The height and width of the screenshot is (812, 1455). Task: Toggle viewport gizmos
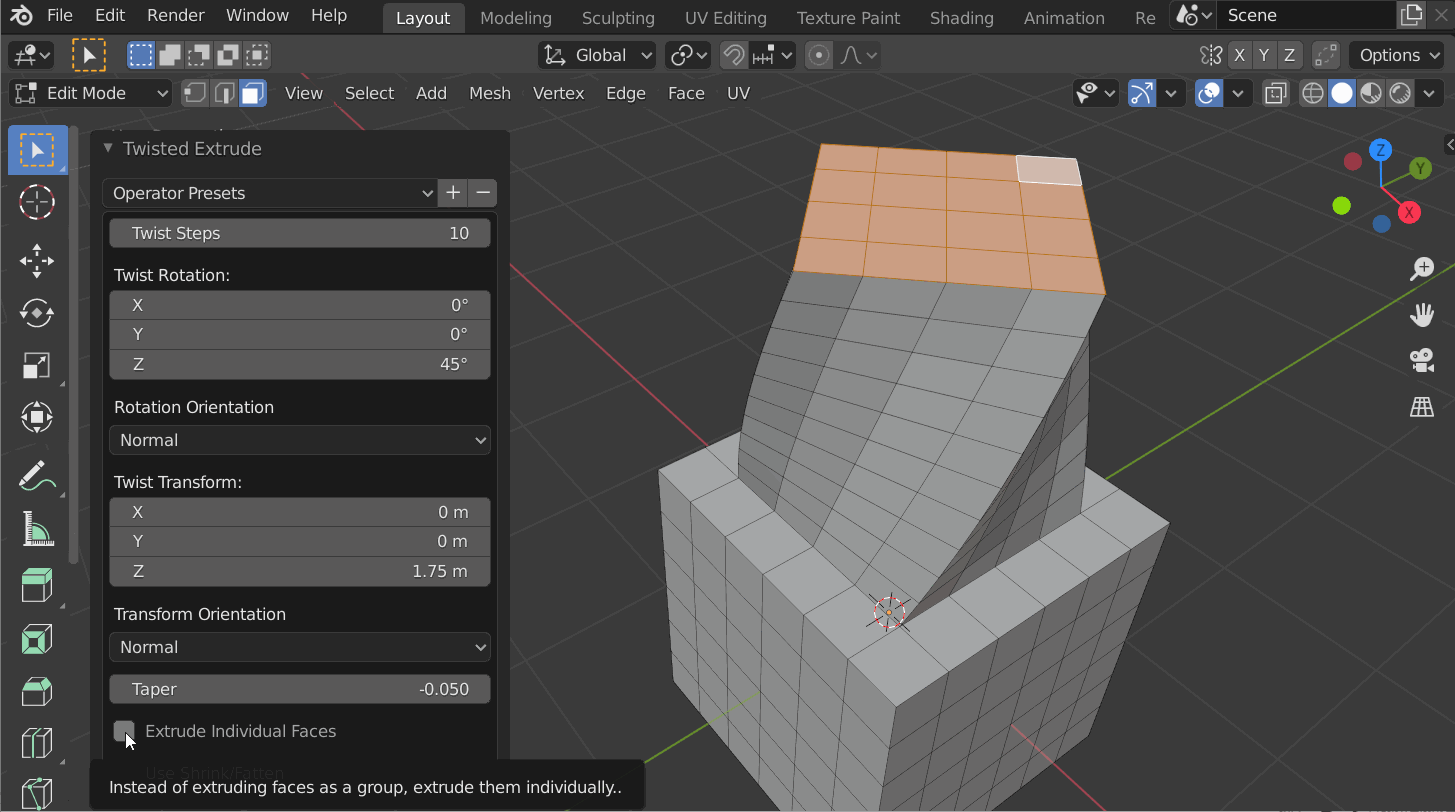(x=1142, y=93)
